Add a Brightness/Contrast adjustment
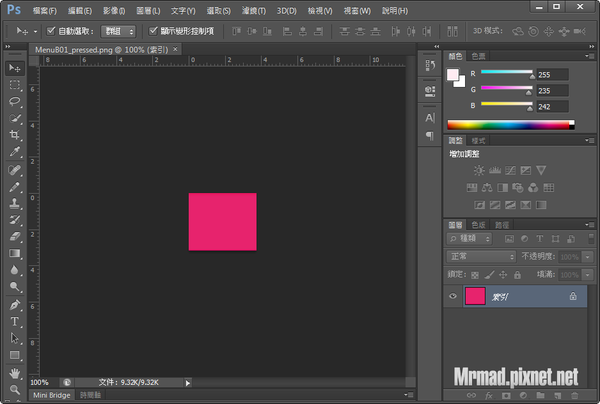600x404 pixels. click(479, 170)
